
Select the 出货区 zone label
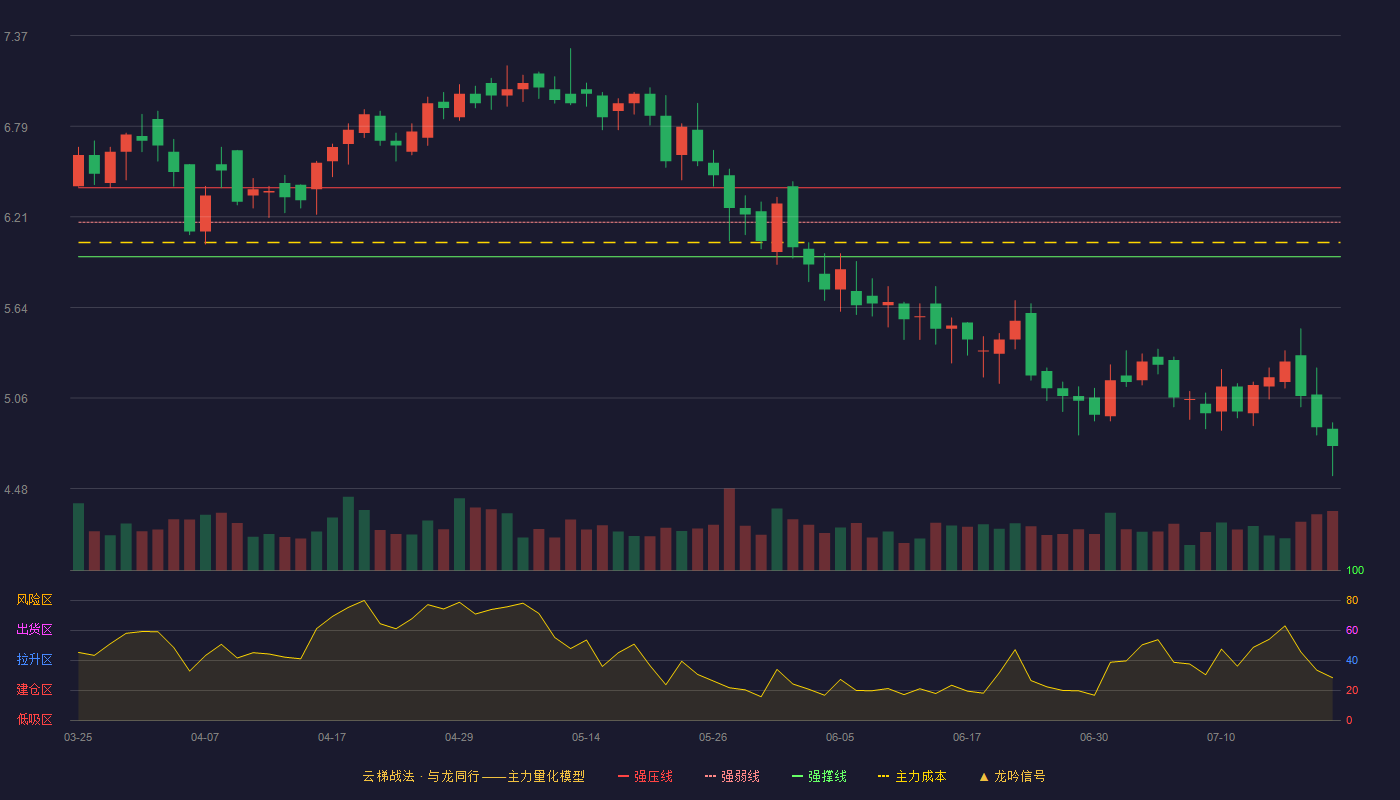[34, 630]
